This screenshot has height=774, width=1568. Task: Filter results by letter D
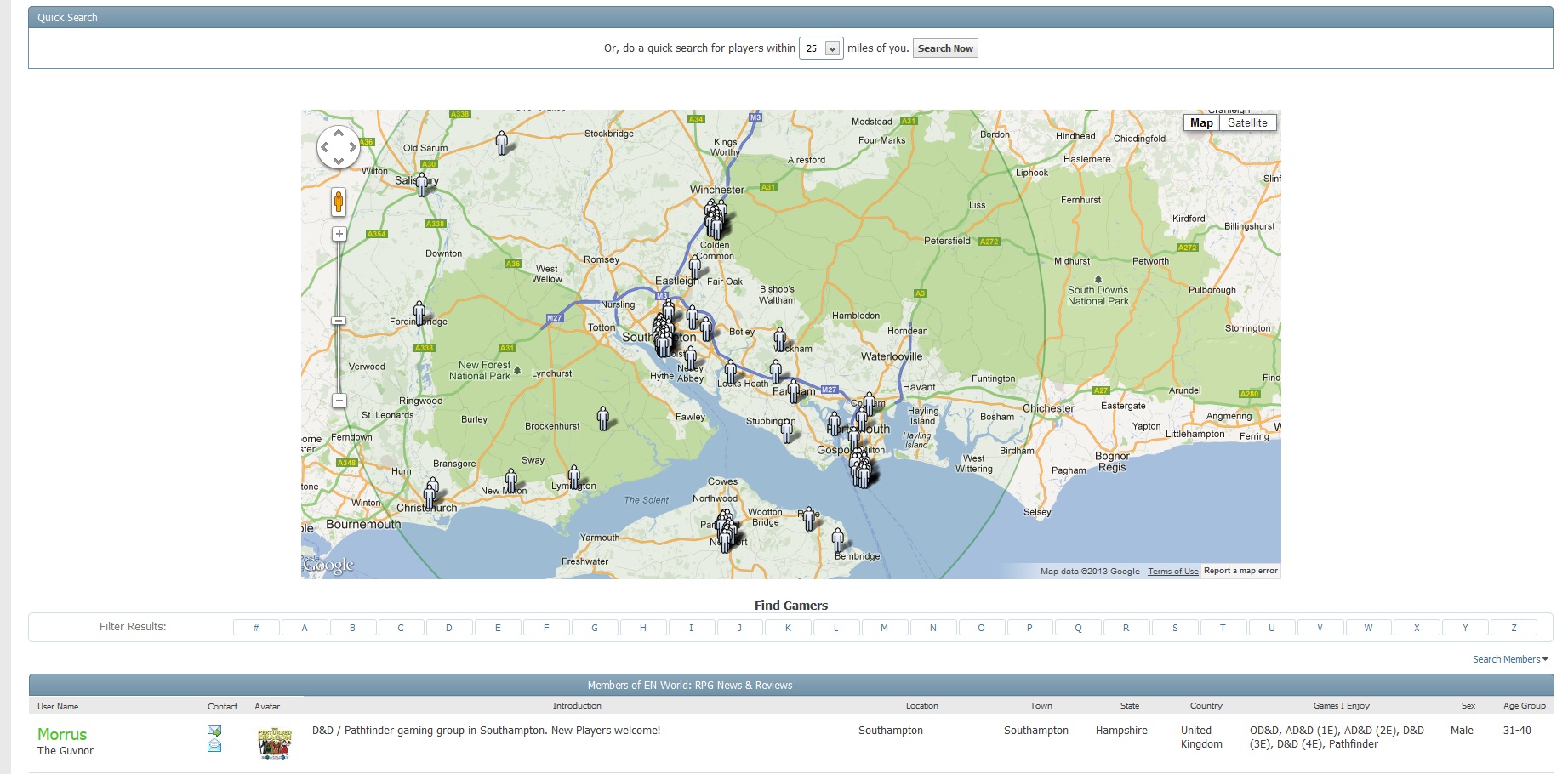[449, 628]
